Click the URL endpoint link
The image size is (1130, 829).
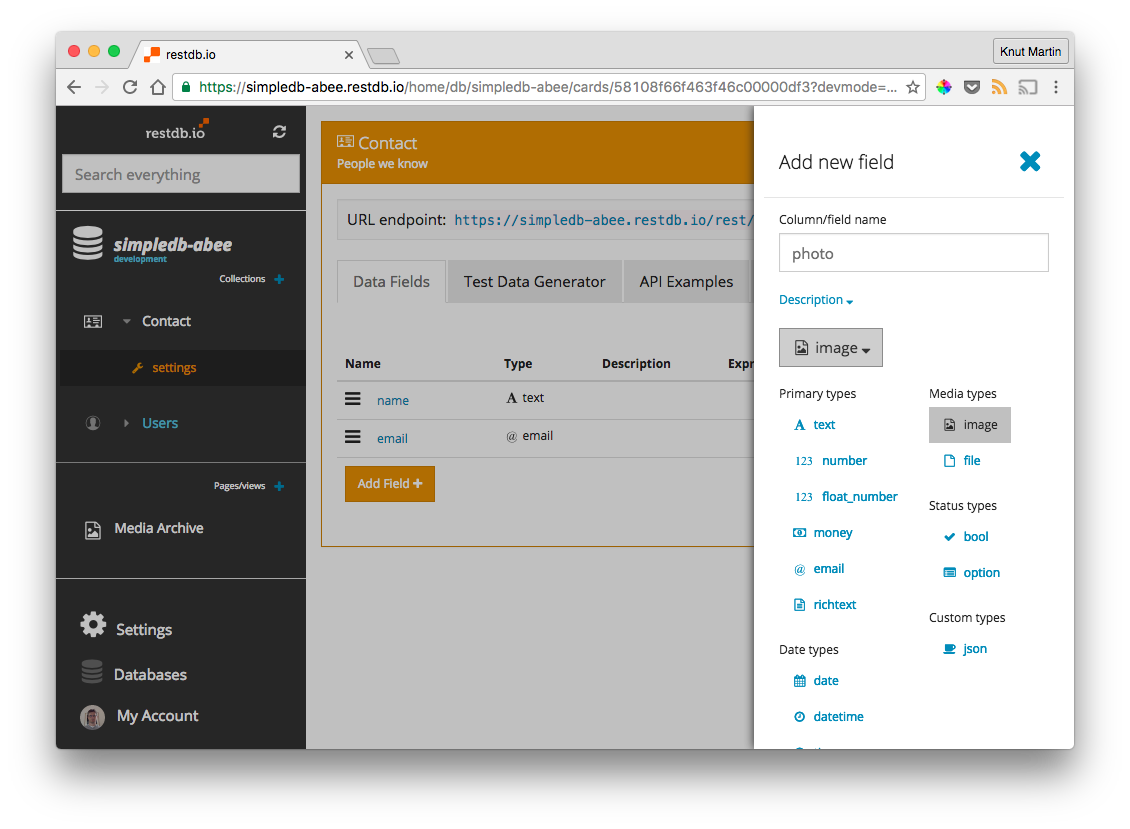[x=604, y=220]
